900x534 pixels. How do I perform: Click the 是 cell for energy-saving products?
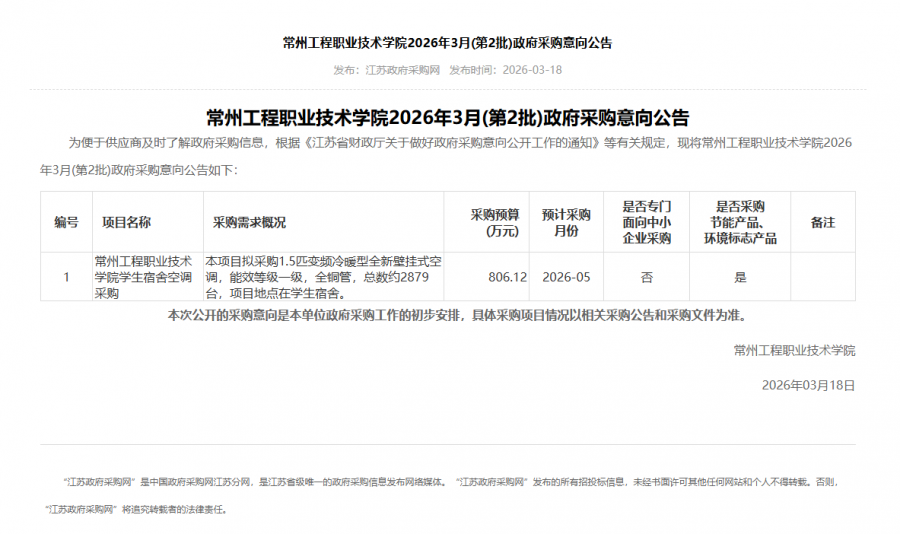click(740, 277)
